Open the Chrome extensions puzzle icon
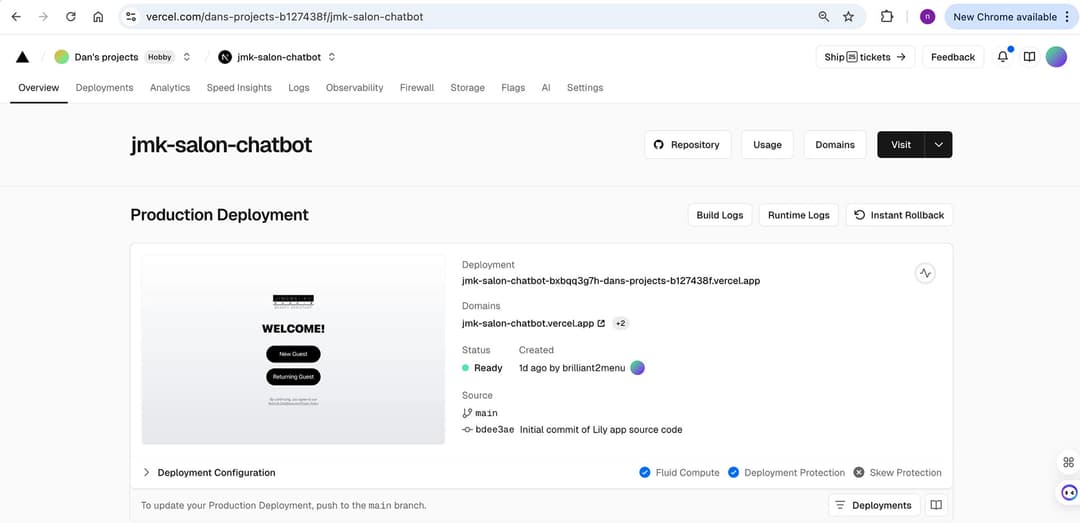 point(887,17)
